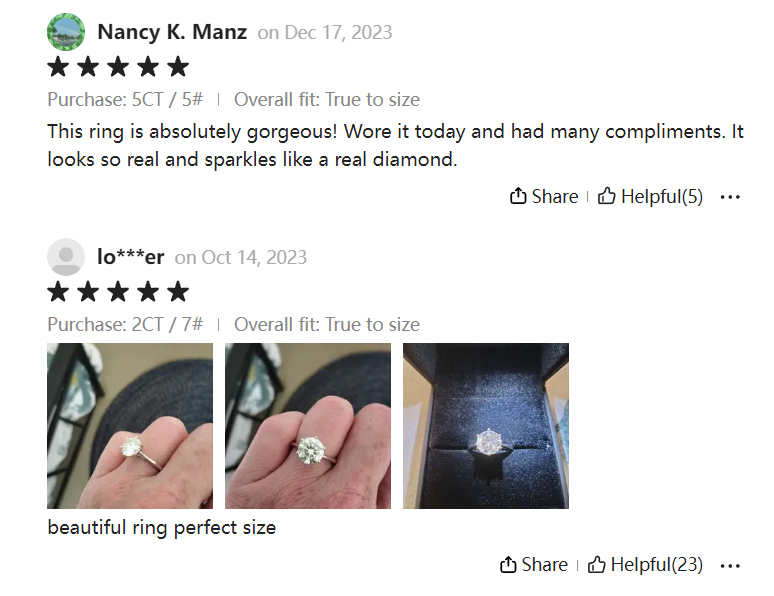Screen dimensions: 774x596
Task: Click the share icon on Nancy's review
Action: point(518,197)
